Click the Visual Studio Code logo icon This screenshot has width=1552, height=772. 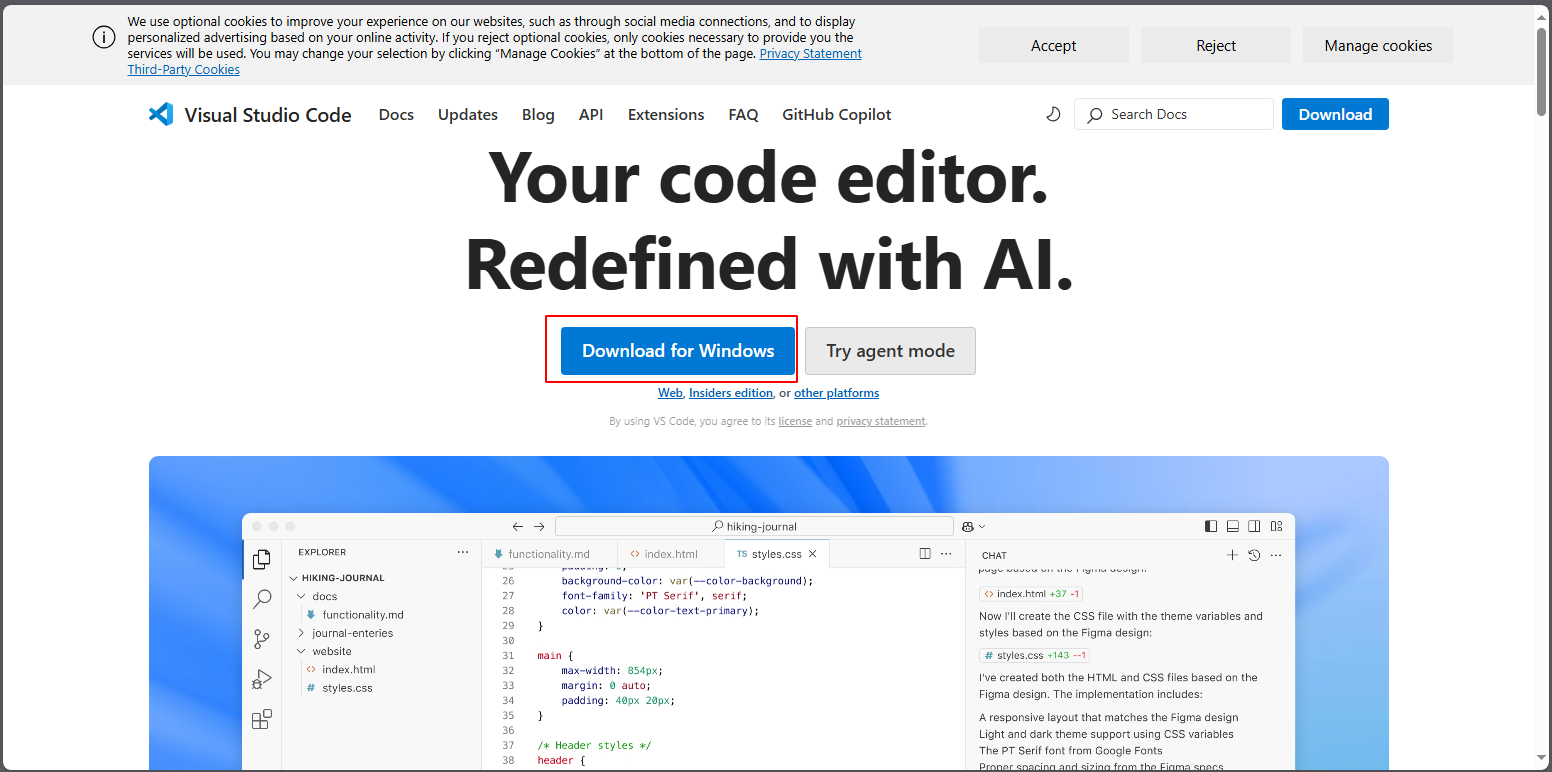click(161, 114)
